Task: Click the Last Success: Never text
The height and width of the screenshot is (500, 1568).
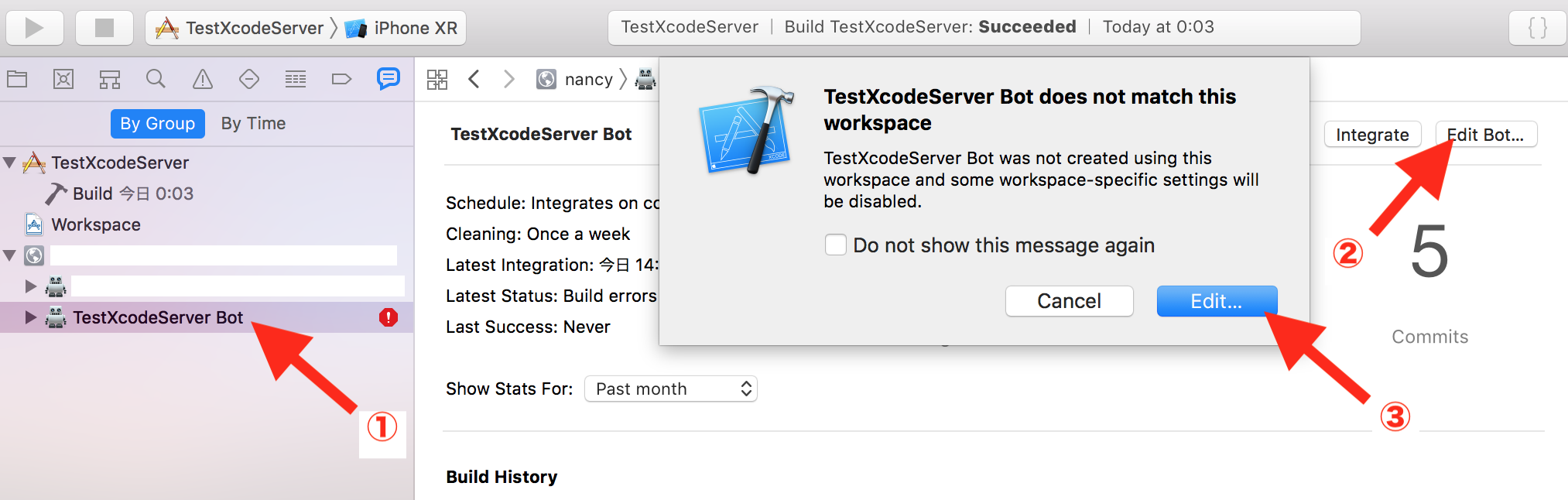Action: point(528,327)
